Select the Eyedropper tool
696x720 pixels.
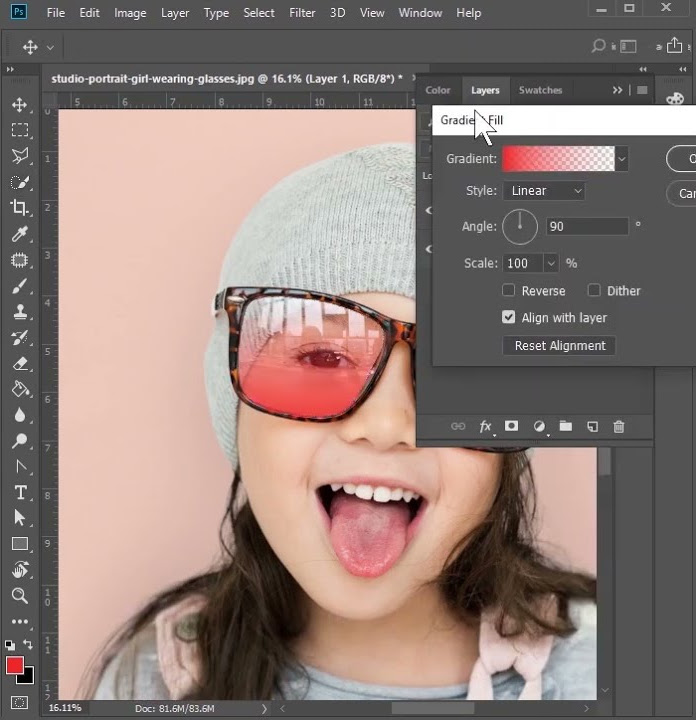coord(19,234)
